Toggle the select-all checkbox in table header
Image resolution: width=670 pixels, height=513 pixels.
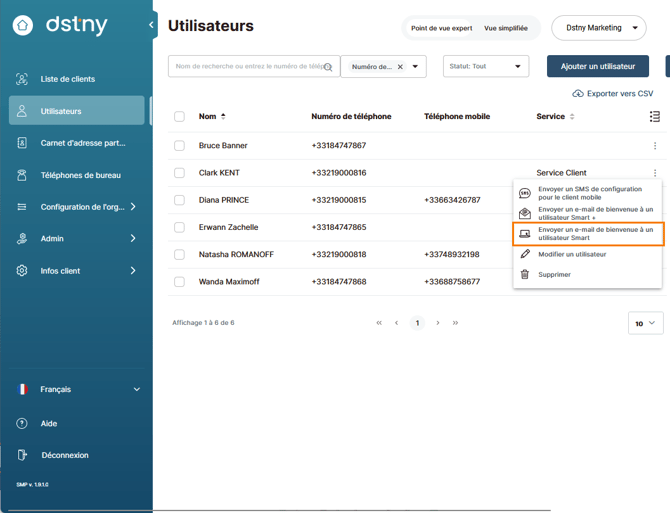[x=179, y=117]
